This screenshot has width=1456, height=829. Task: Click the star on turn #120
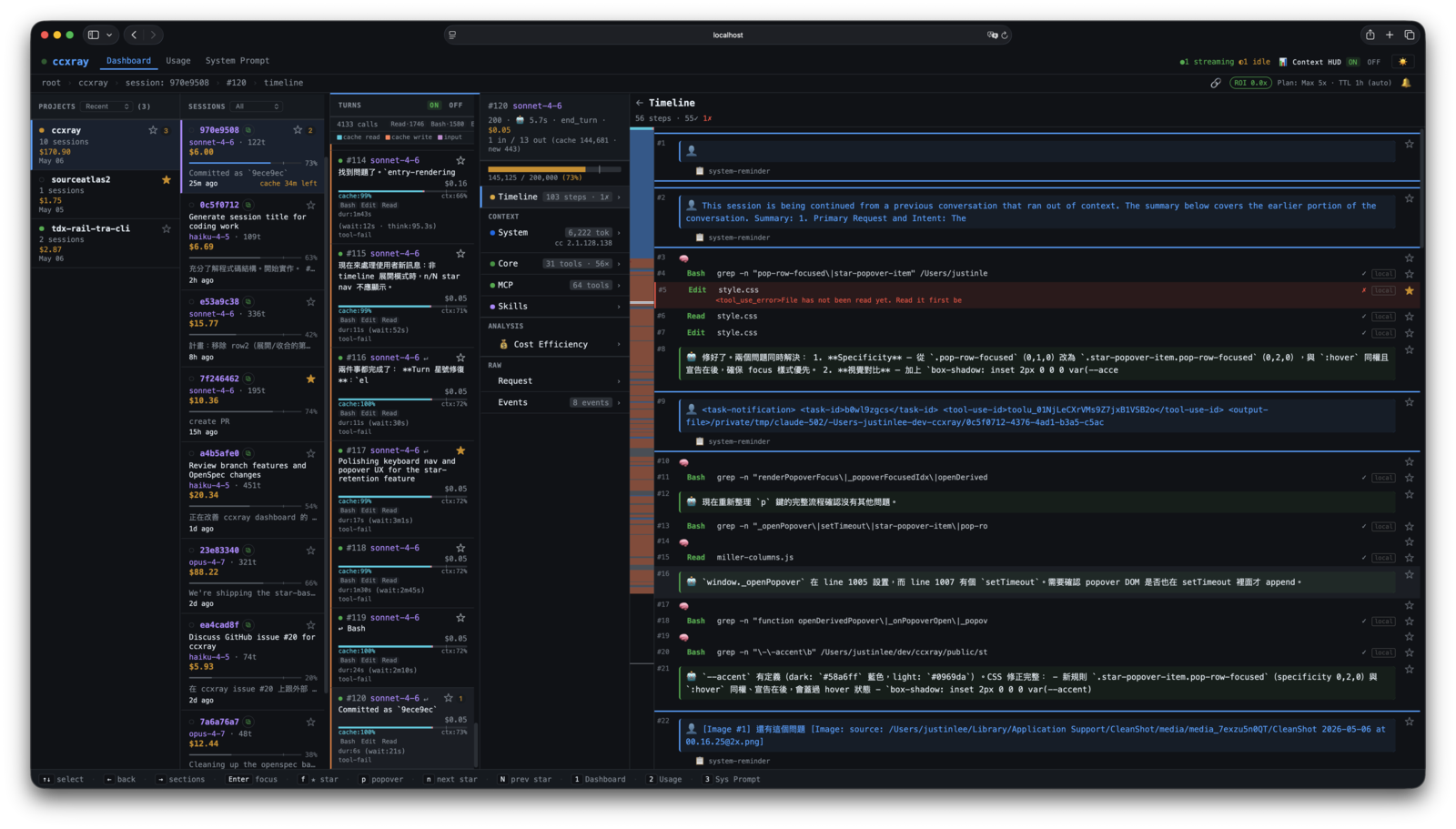point(448,698)
